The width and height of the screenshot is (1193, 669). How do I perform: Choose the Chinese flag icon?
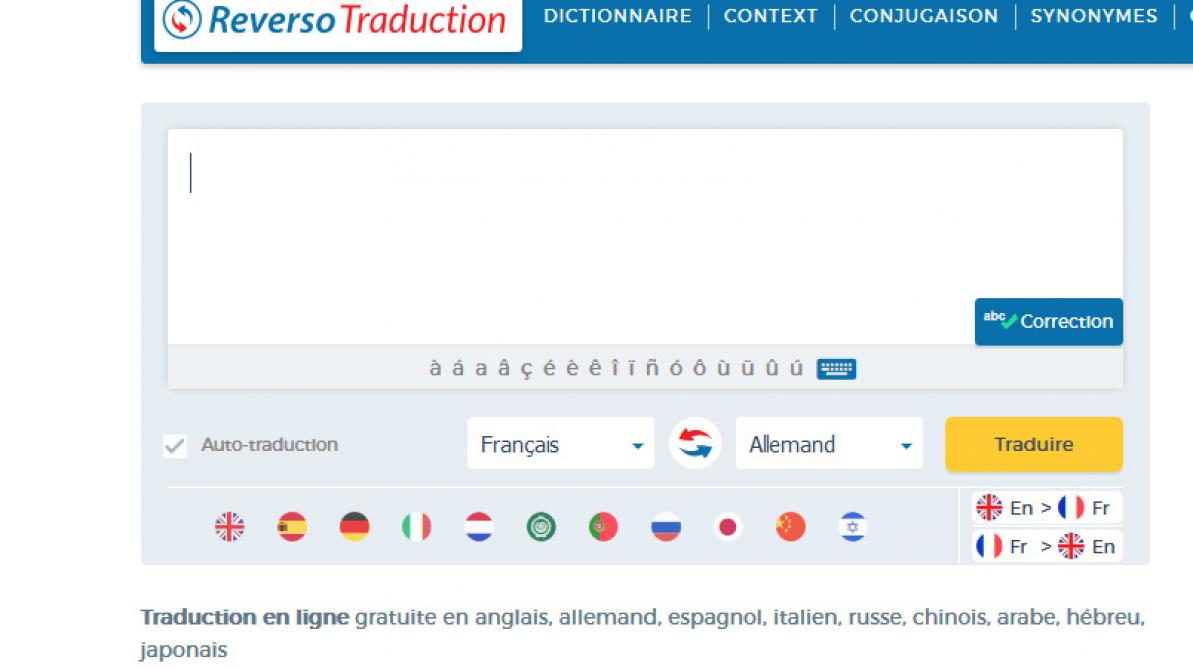[x=790, y=526]
